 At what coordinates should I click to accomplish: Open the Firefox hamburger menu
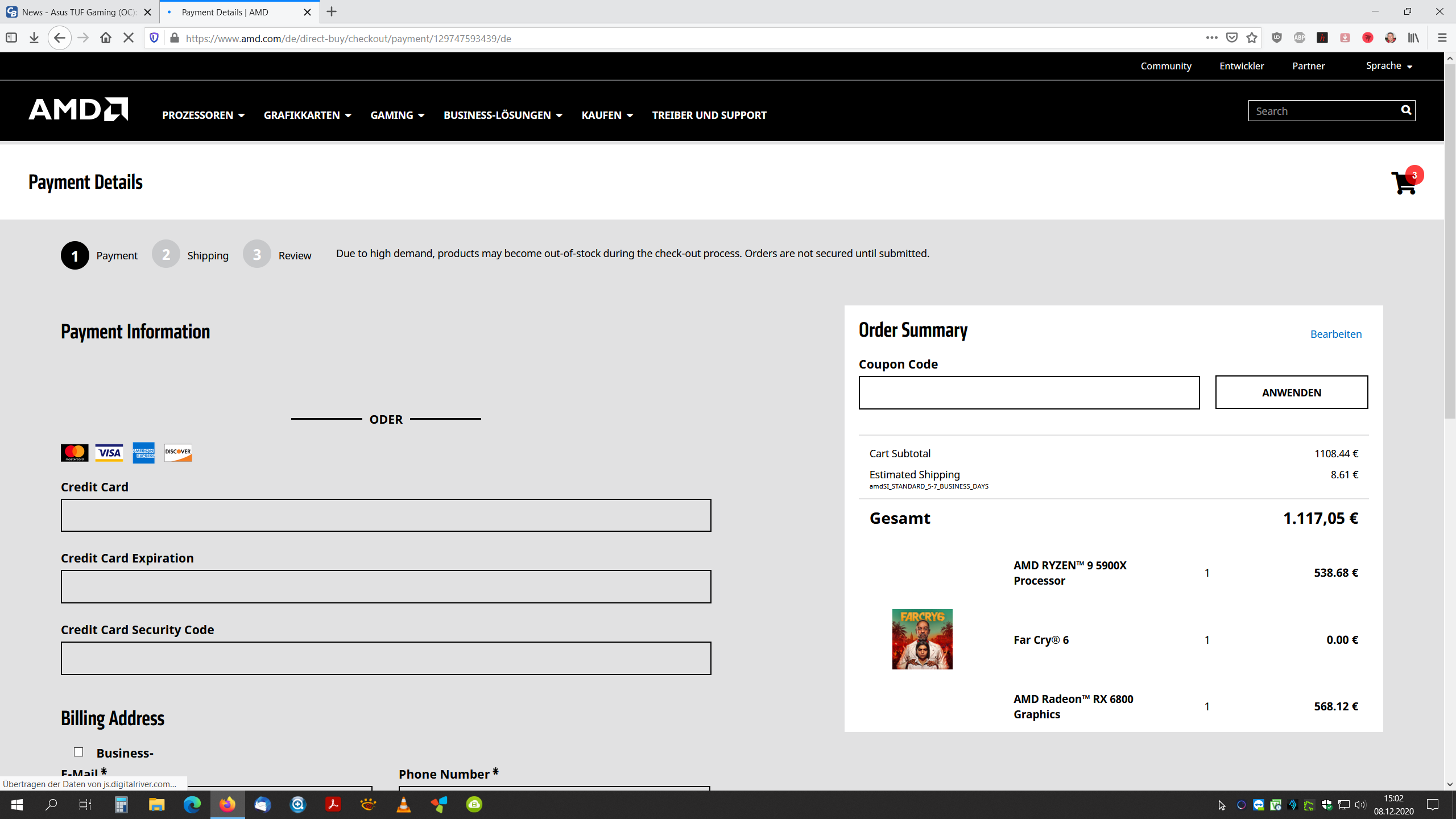(x=1441, y=38)
